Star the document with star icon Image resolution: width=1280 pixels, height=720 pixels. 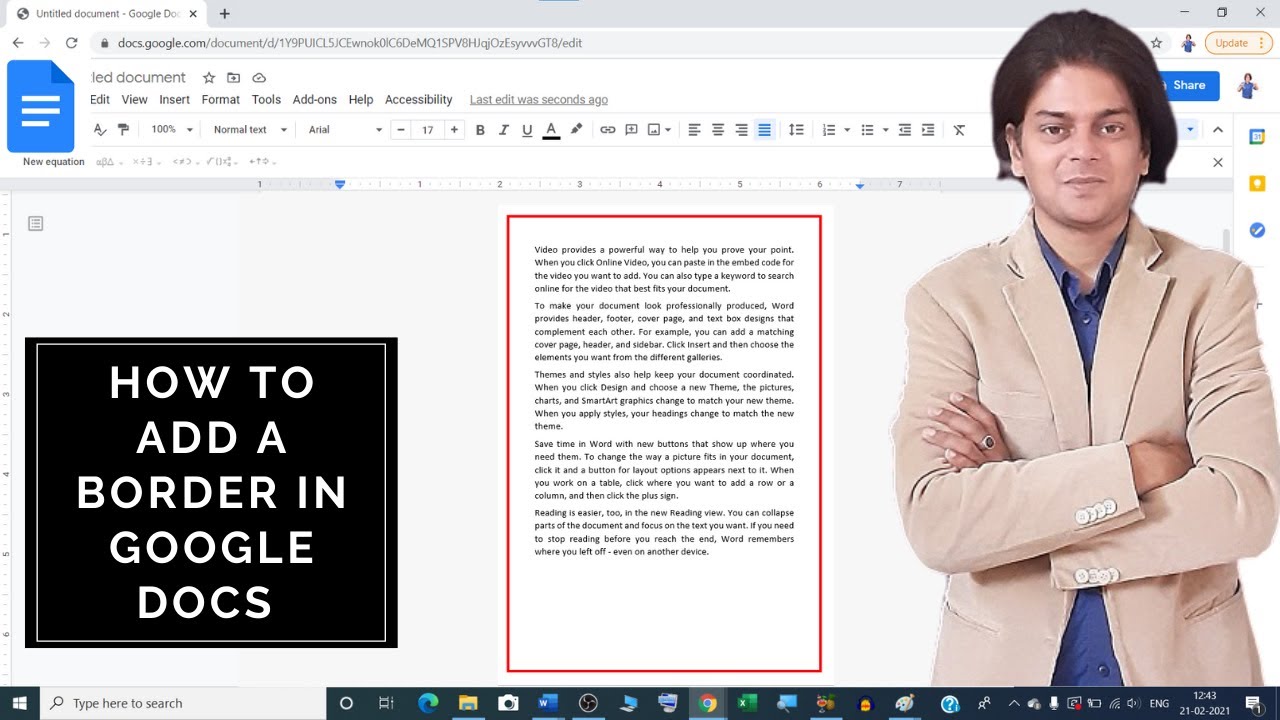(x=209, y=78)
